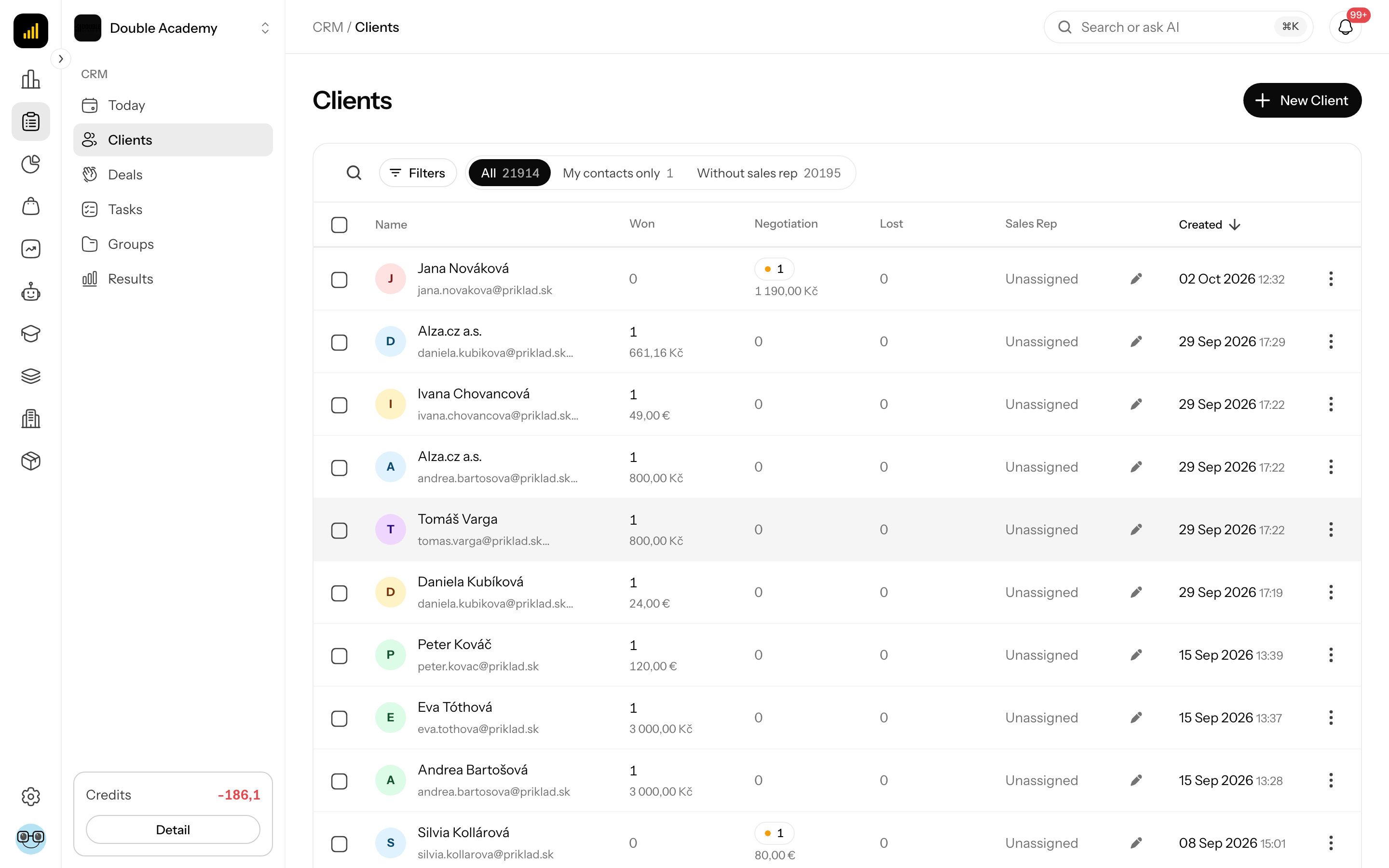
Task: Open the building company icon in left rail
Action: click(30, 419)
